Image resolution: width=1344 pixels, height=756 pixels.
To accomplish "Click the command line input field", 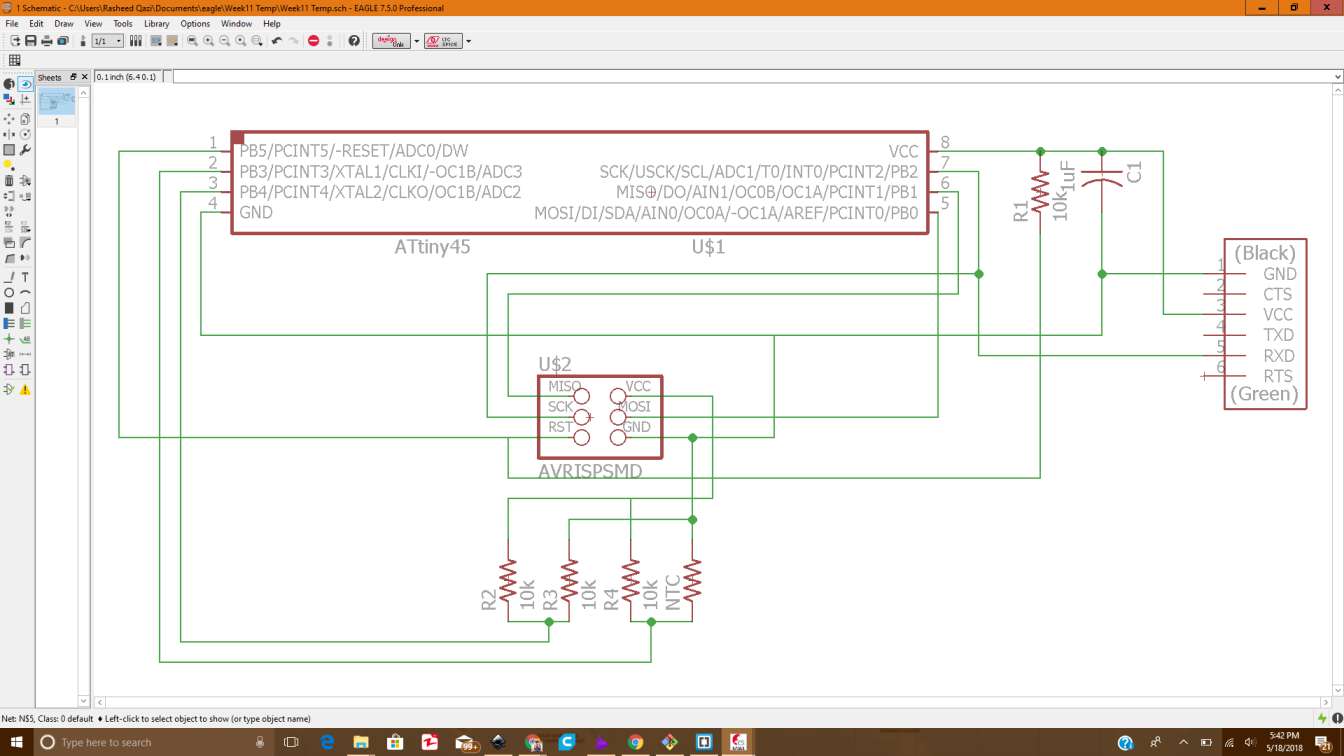I will 752,77.
